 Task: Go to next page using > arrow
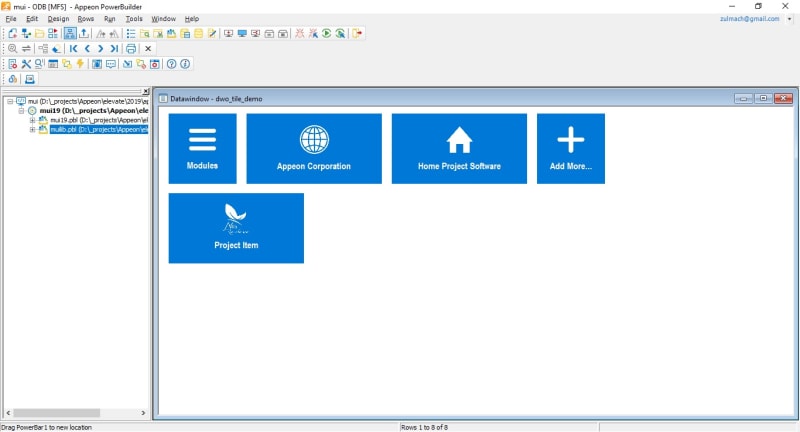click(101, 48)
